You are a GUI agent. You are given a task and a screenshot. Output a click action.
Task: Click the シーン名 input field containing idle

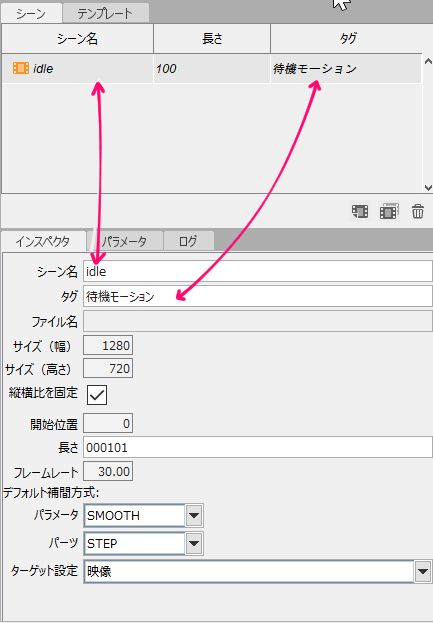click(x=257, y=271)
